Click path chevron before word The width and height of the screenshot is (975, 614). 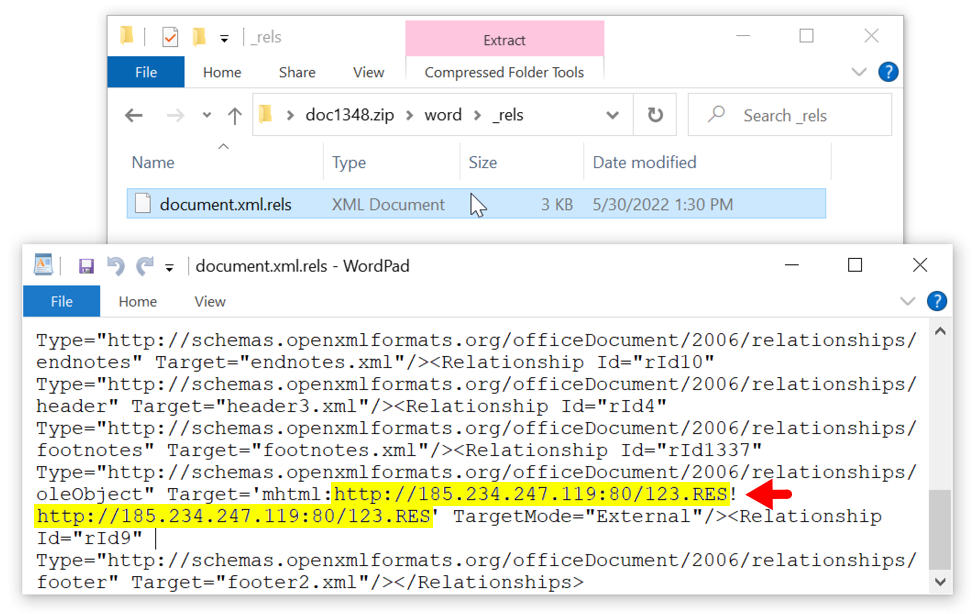[x=409, y=115]
